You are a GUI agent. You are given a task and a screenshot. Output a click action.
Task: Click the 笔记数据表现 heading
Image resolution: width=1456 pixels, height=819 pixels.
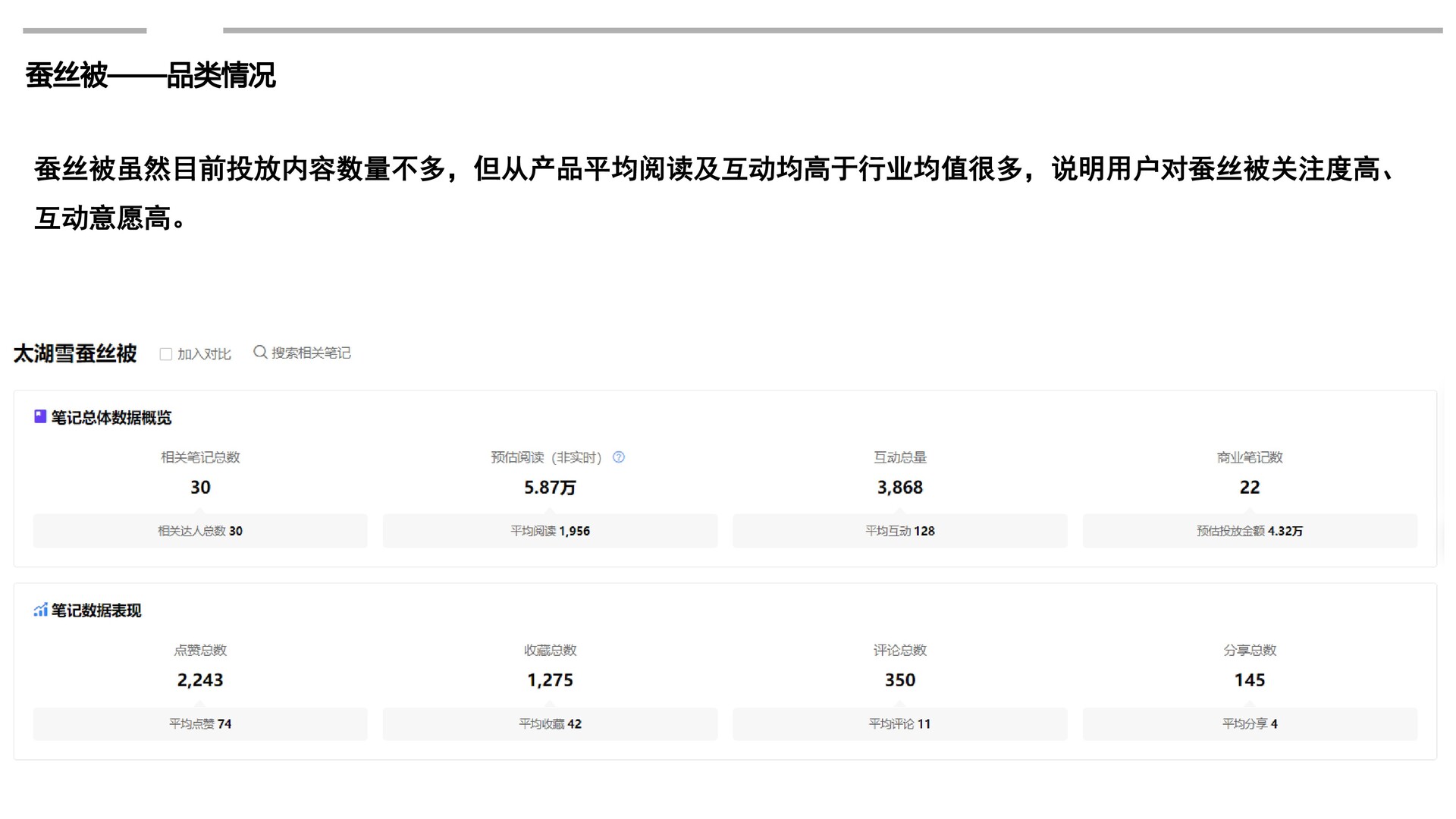click(x=96, y=610)
